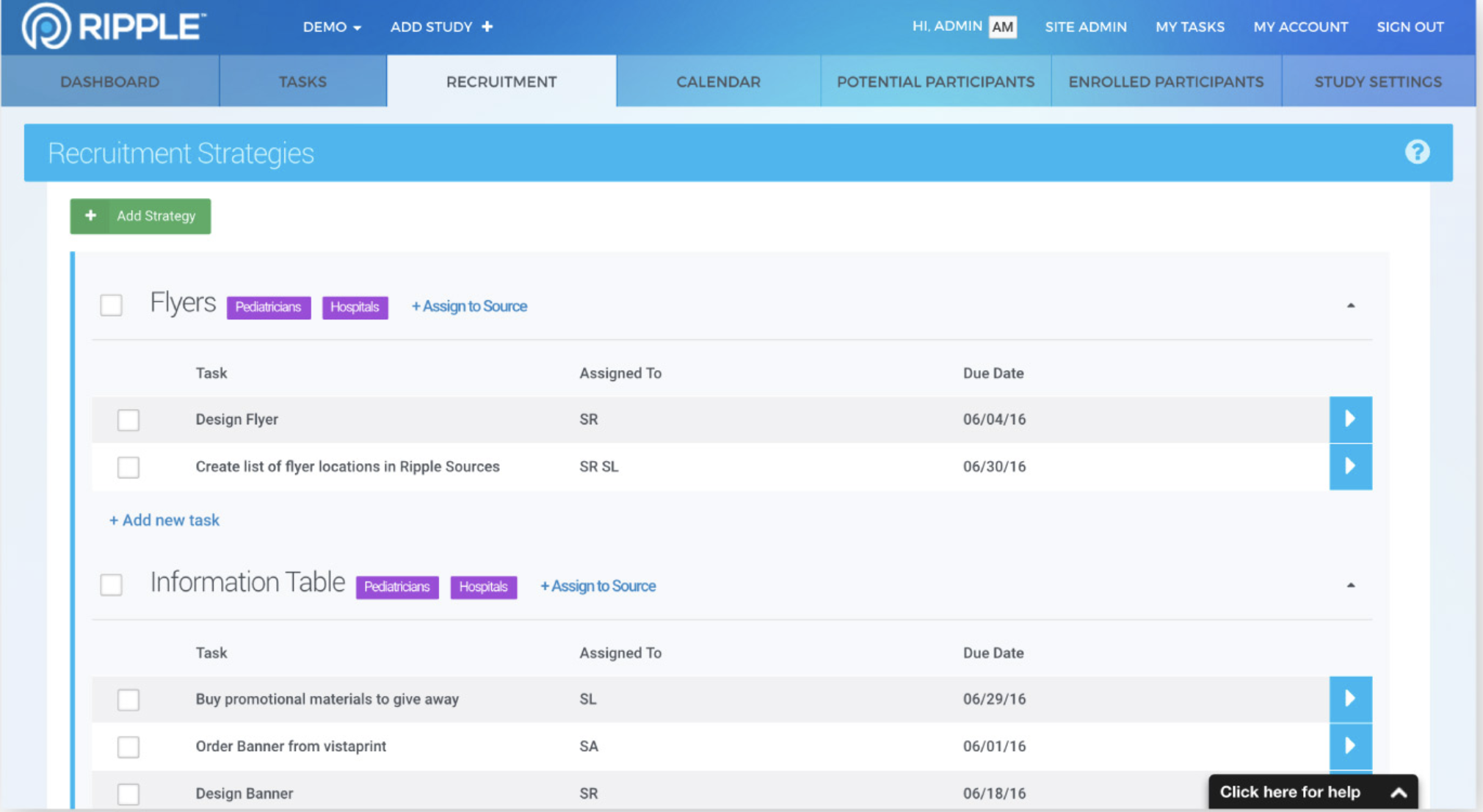Click the AM admin avatar badge
The height and width of the screenshot is (812, 1483).
pyautogui.click(x=1002, y=27)
